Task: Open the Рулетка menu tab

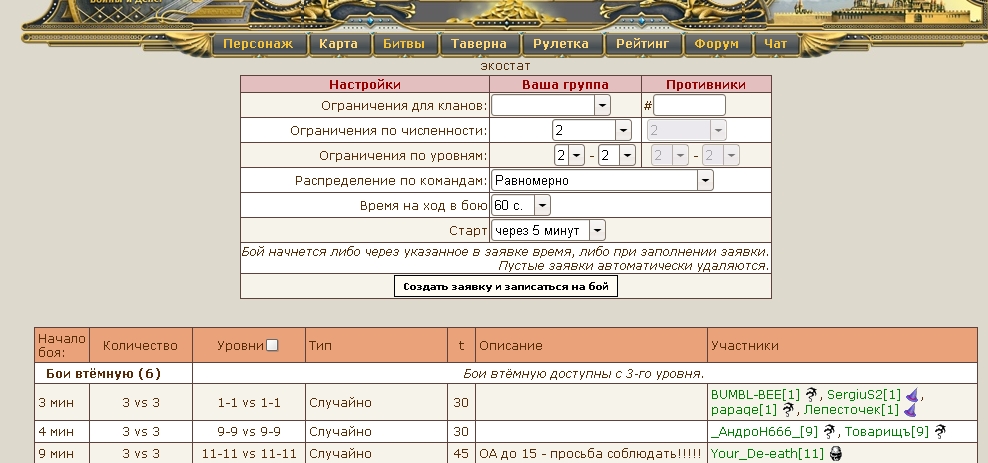Action: [x=561, y=44]
